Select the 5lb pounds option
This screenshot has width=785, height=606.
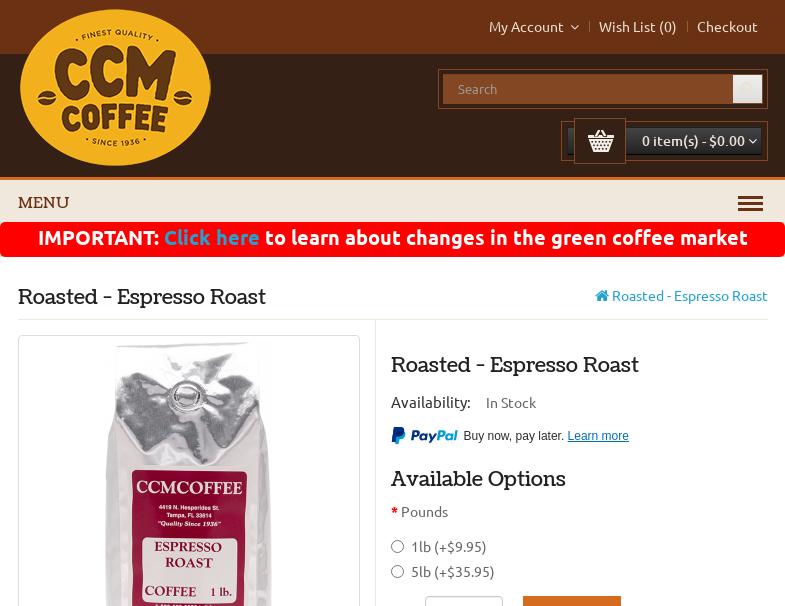(398, 571)
